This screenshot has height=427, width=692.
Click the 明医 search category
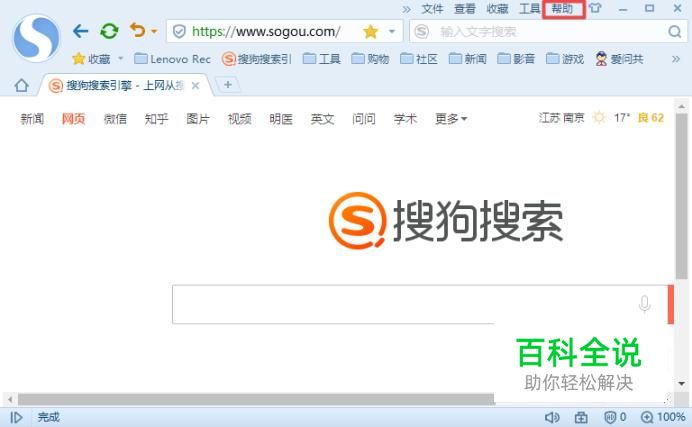[281, 118]
